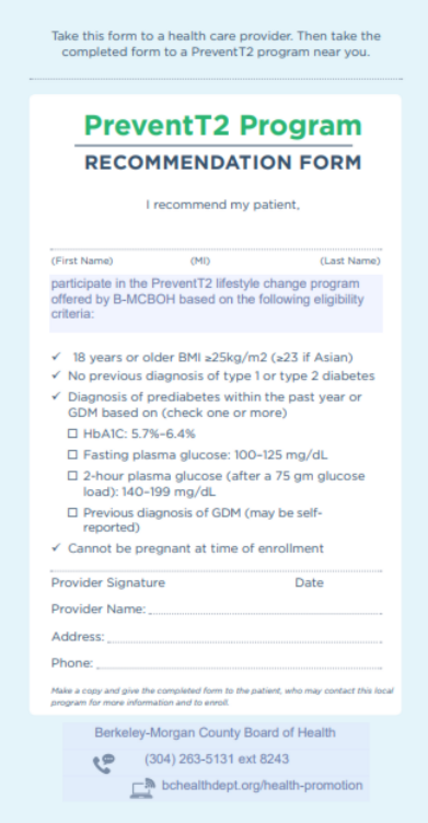This screenshot has height=823, width=428.
Task: Check the Previous diagnosis of GDM box
Action: 72,512
